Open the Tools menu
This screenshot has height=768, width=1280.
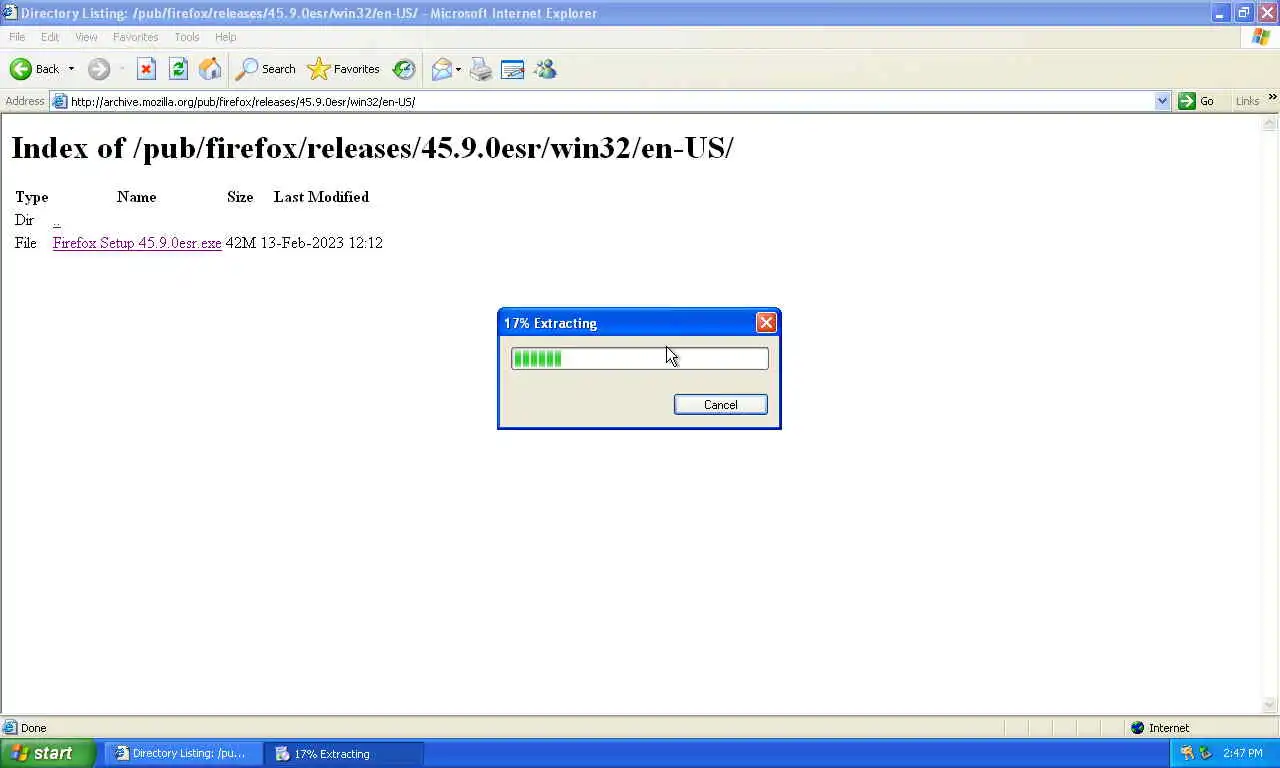click(x=187, y=37)
